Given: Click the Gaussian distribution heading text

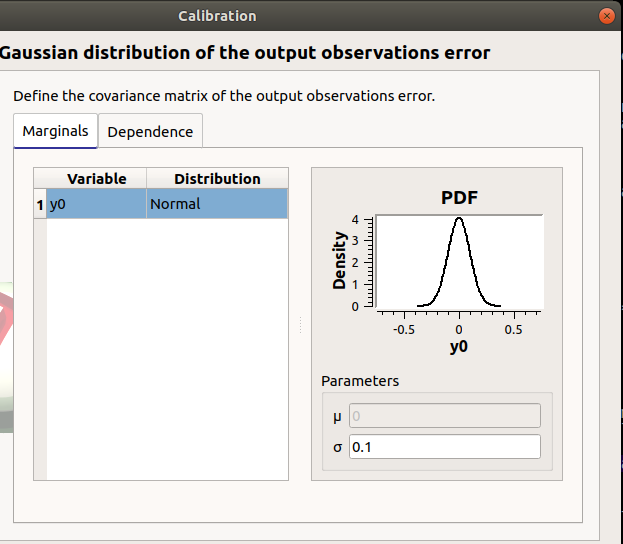Looking at the screenshot, I should 245,52.
